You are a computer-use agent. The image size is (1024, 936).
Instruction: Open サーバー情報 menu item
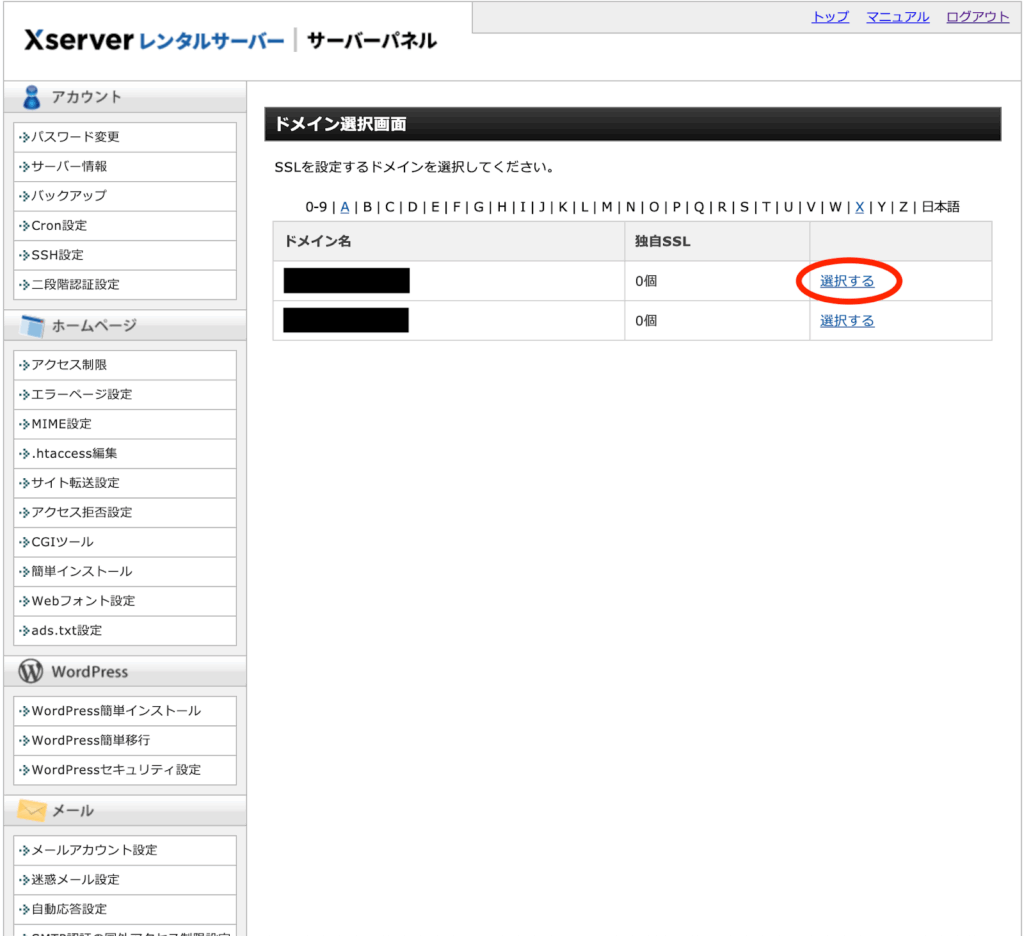point(69,166)
